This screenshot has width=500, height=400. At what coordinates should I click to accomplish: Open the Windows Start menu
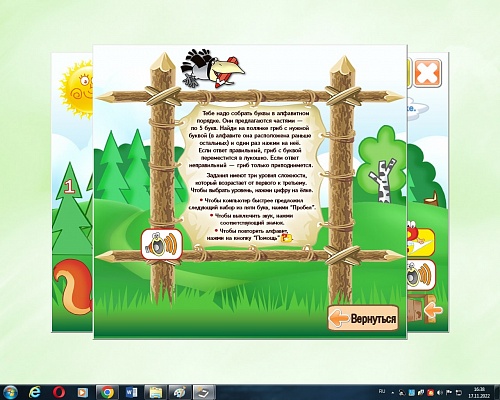[x=10, y=392]
